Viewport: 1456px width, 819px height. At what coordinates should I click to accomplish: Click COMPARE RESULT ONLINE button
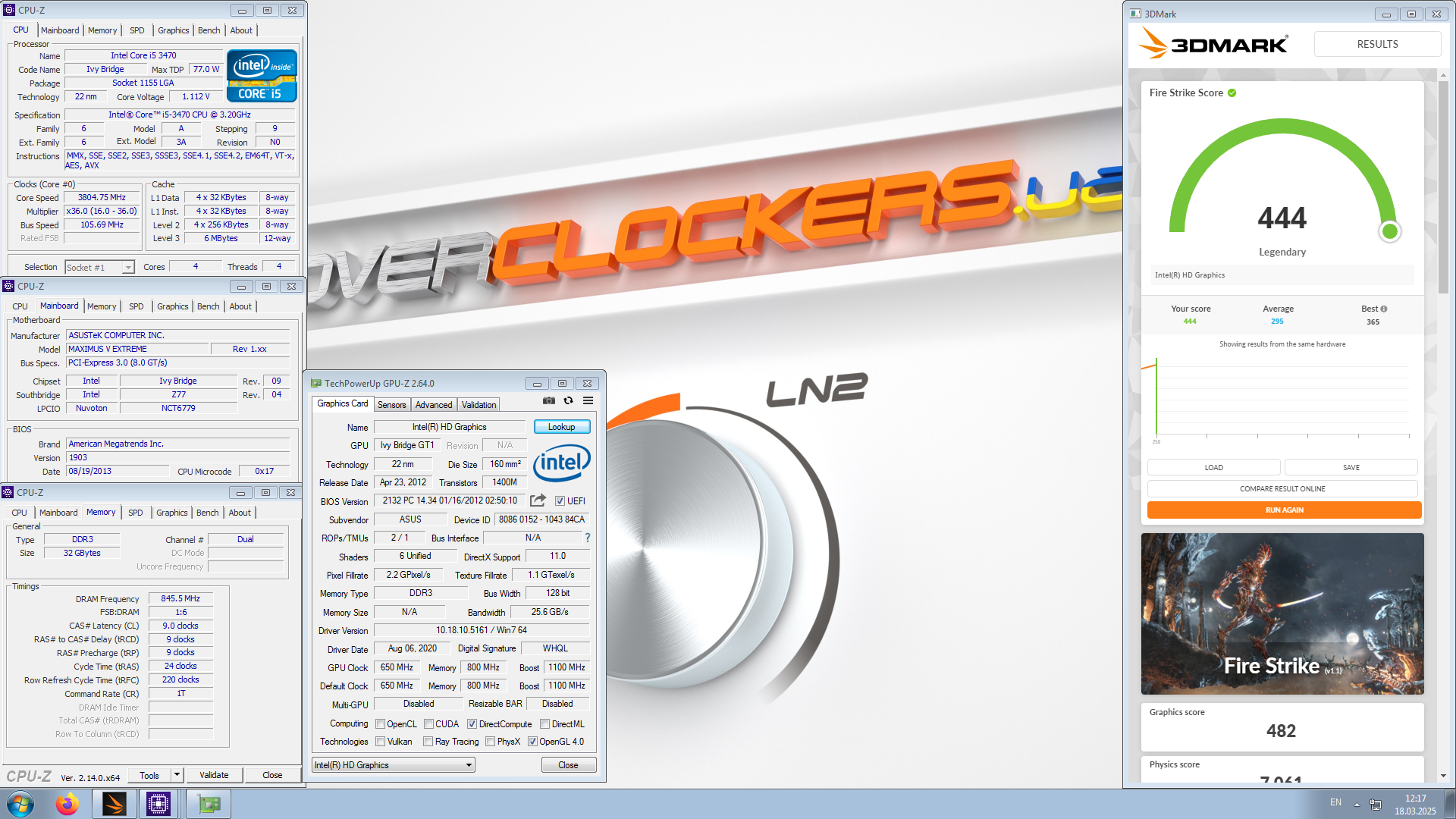click(x=1282, y=489)
